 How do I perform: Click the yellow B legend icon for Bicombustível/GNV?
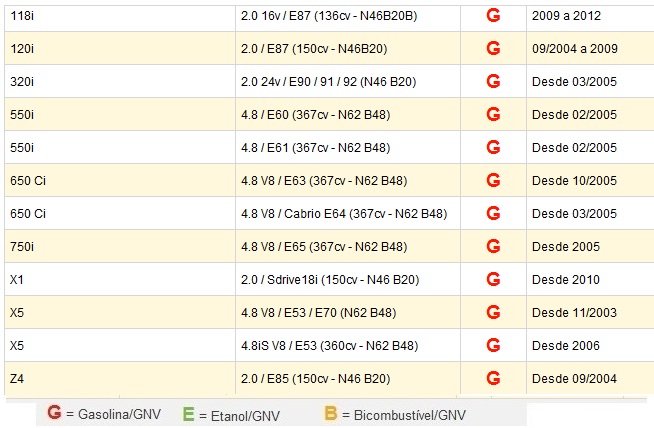330,413
